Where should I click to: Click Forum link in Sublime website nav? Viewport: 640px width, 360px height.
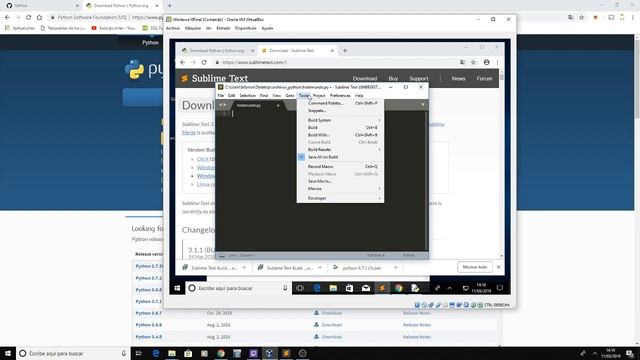(x=484, y=78)
